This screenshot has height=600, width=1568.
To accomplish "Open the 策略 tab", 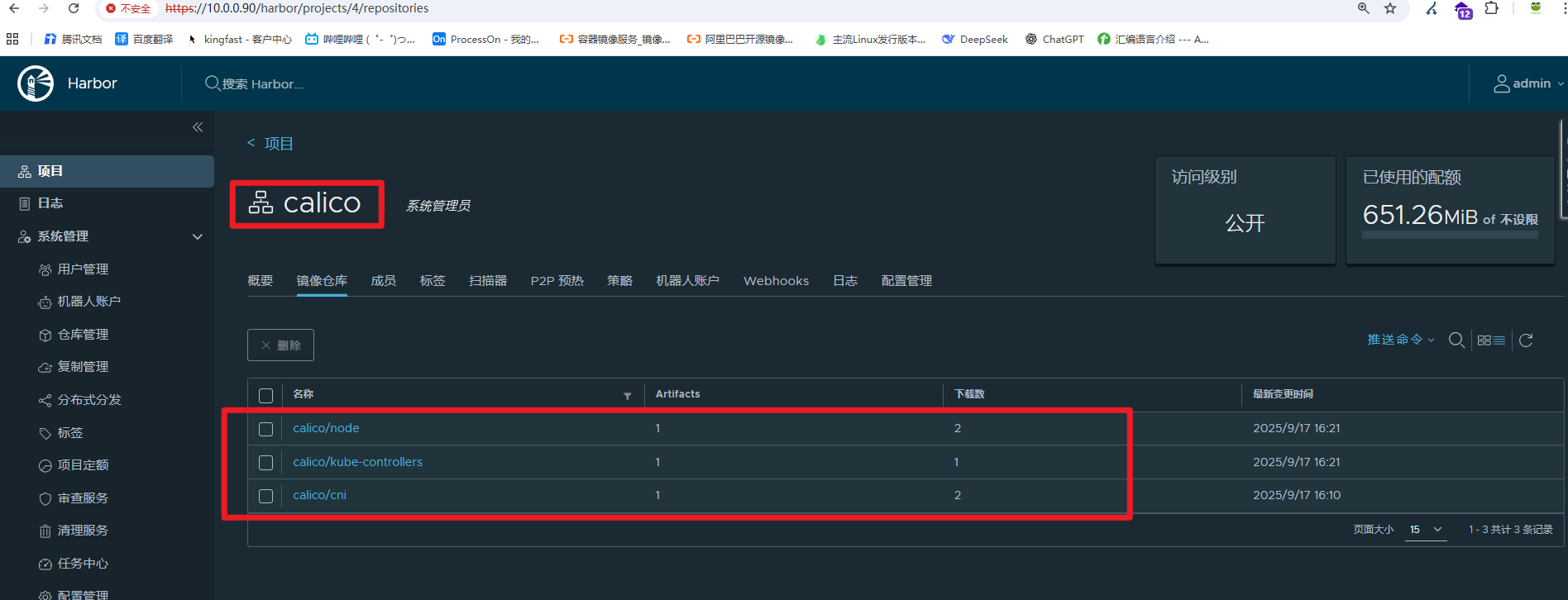I will [619, 281].
